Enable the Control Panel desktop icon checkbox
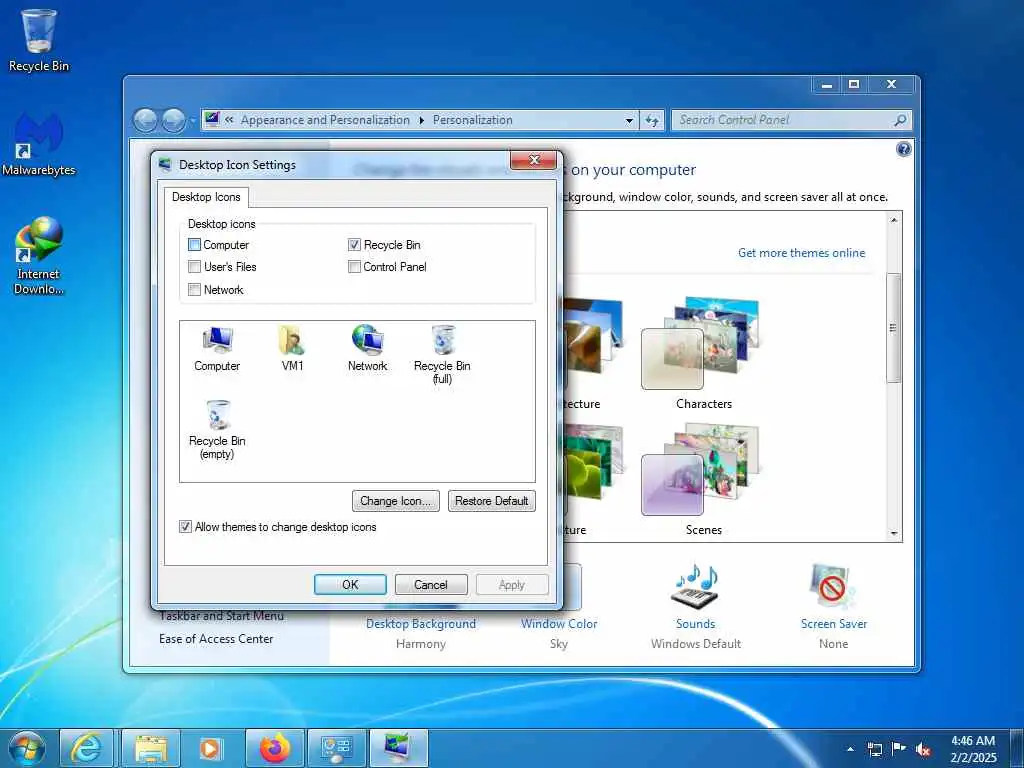 [x=354, y=266]
